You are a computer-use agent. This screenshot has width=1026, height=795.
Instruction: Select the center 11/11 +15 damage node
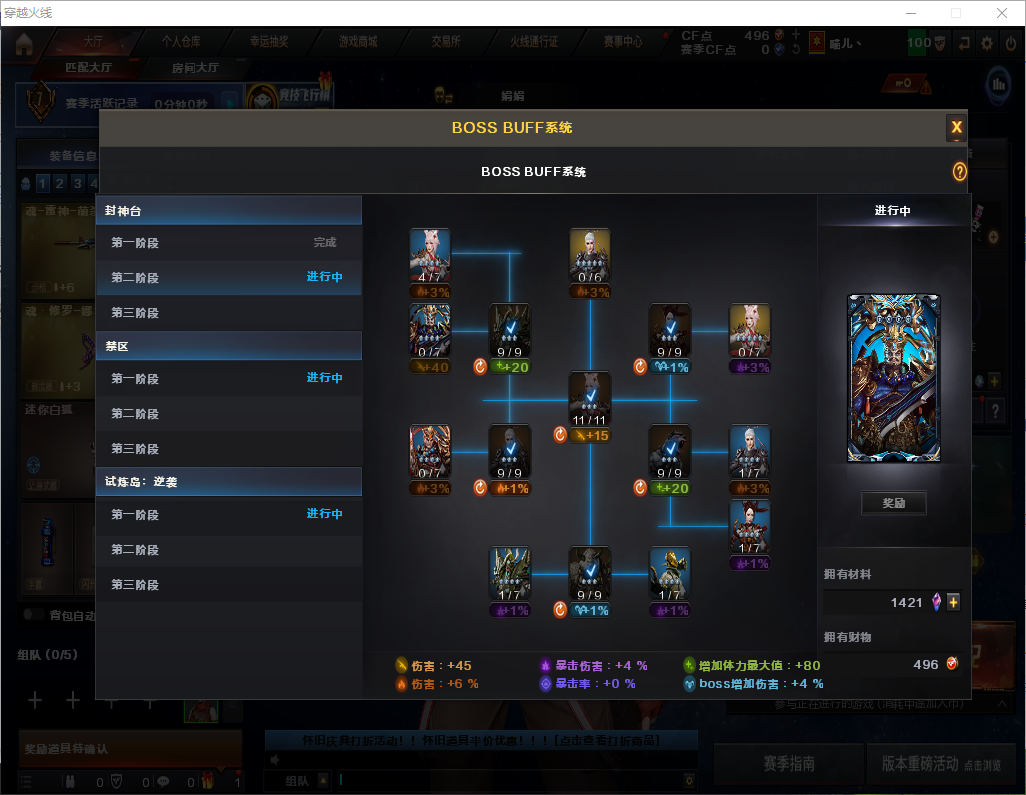(590, 407)
